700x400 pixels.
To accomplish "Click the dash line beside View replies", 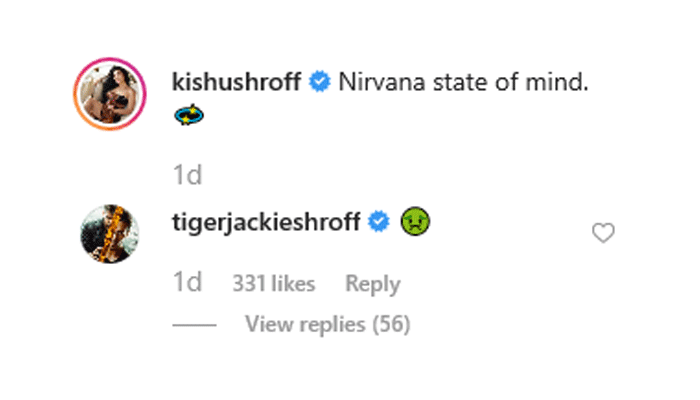I will coord(194,325).
